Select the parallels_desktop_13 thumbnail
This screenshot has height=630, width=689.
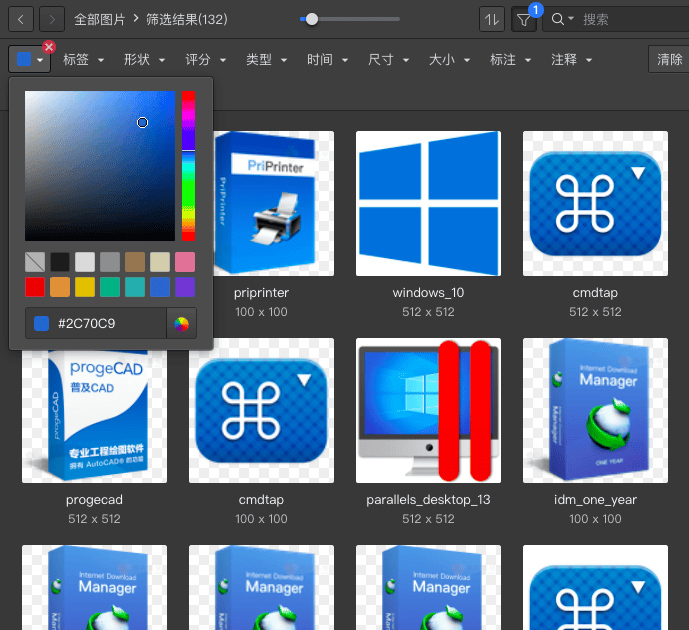point(428,410)
